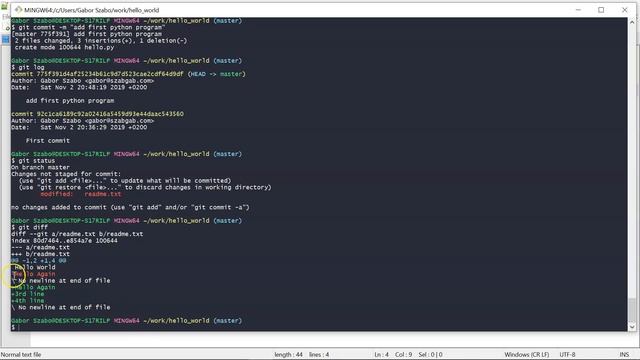This screenshot has height=360, width=640.
Task: Click the '--- a/readme.txt' line
Action: coord(40,247)
